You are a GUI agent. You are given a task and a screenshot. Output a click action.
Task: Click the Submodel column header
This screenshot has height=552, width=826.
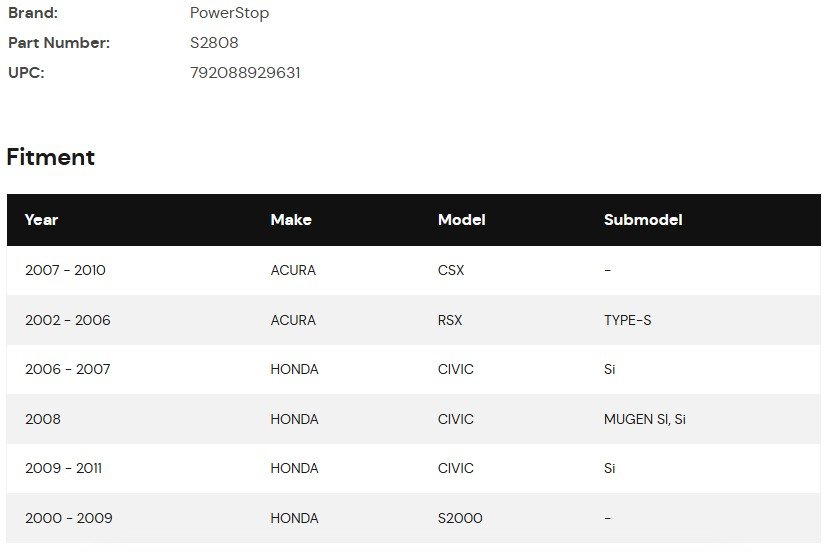pos(643,220)
